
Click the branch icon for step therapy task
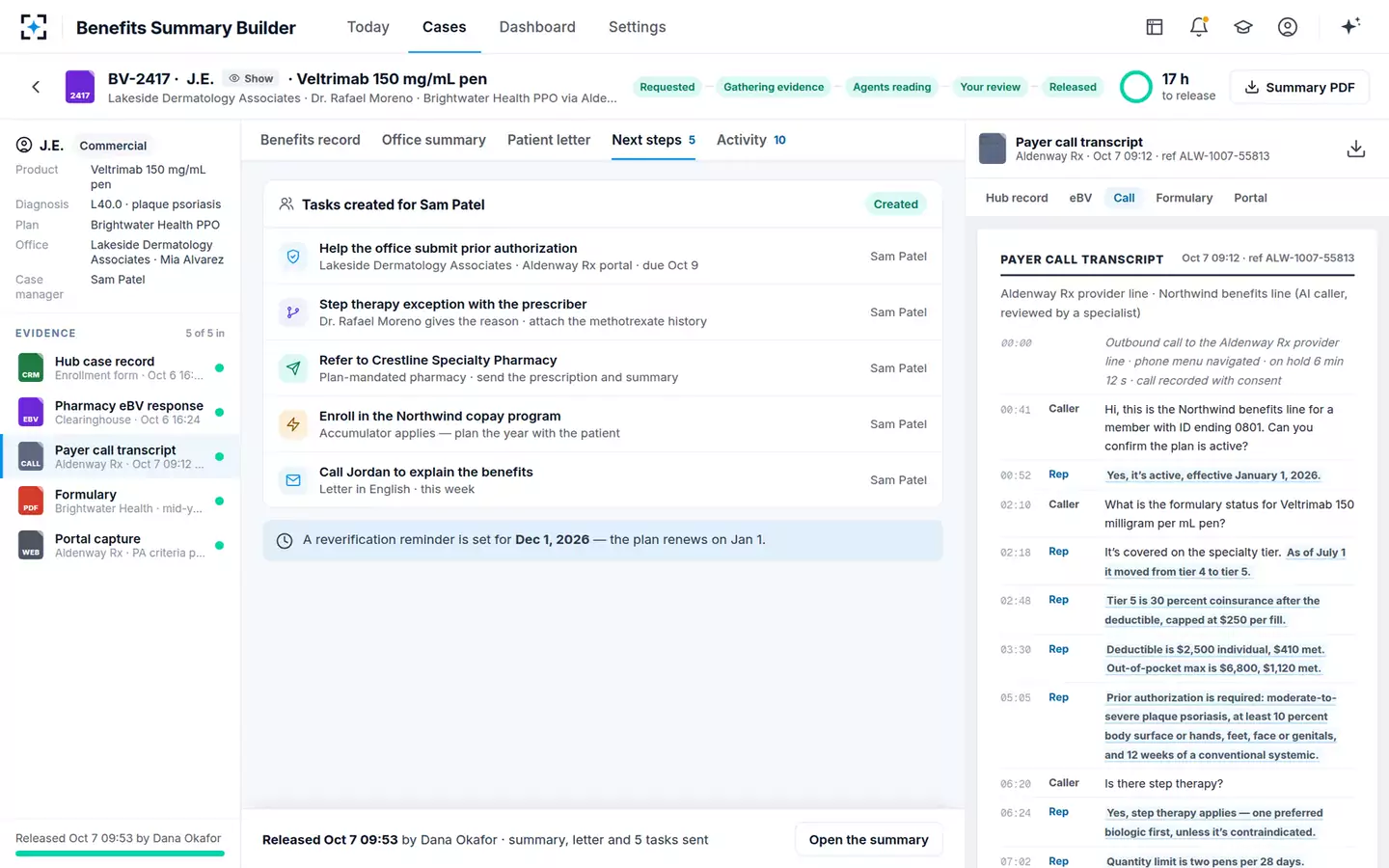click(293, 312)
